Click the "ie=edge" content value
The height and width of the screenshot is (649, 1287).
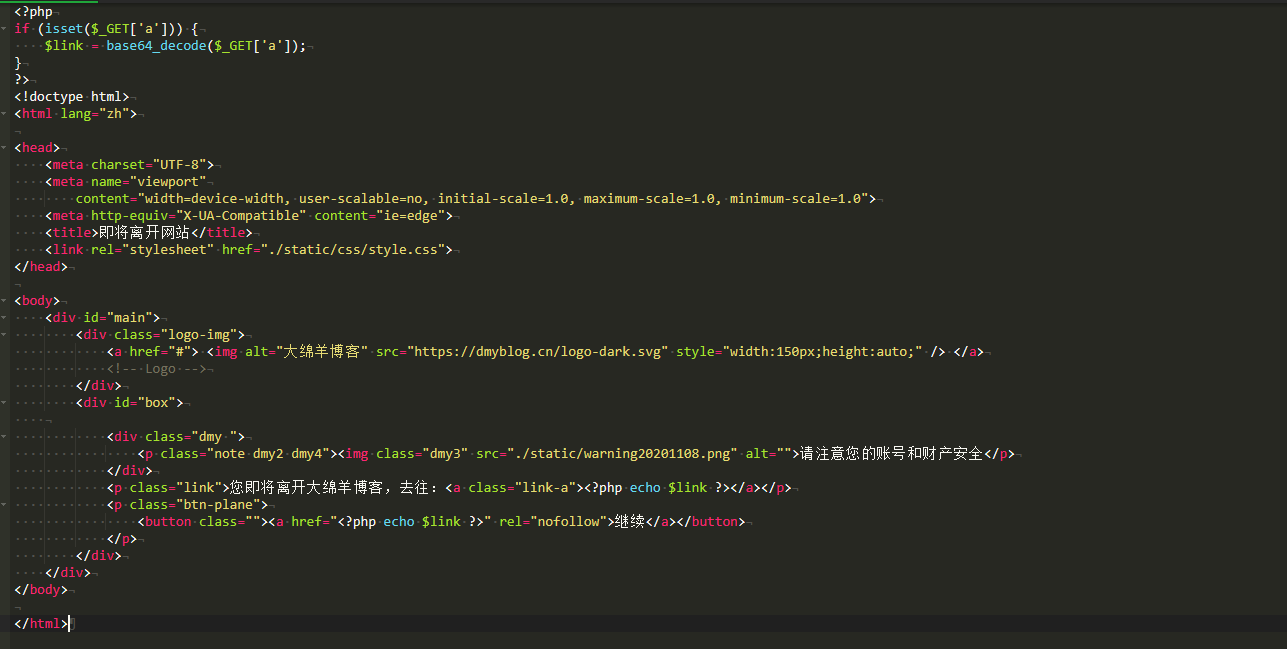pyautogui.click(x=410, y=216)
